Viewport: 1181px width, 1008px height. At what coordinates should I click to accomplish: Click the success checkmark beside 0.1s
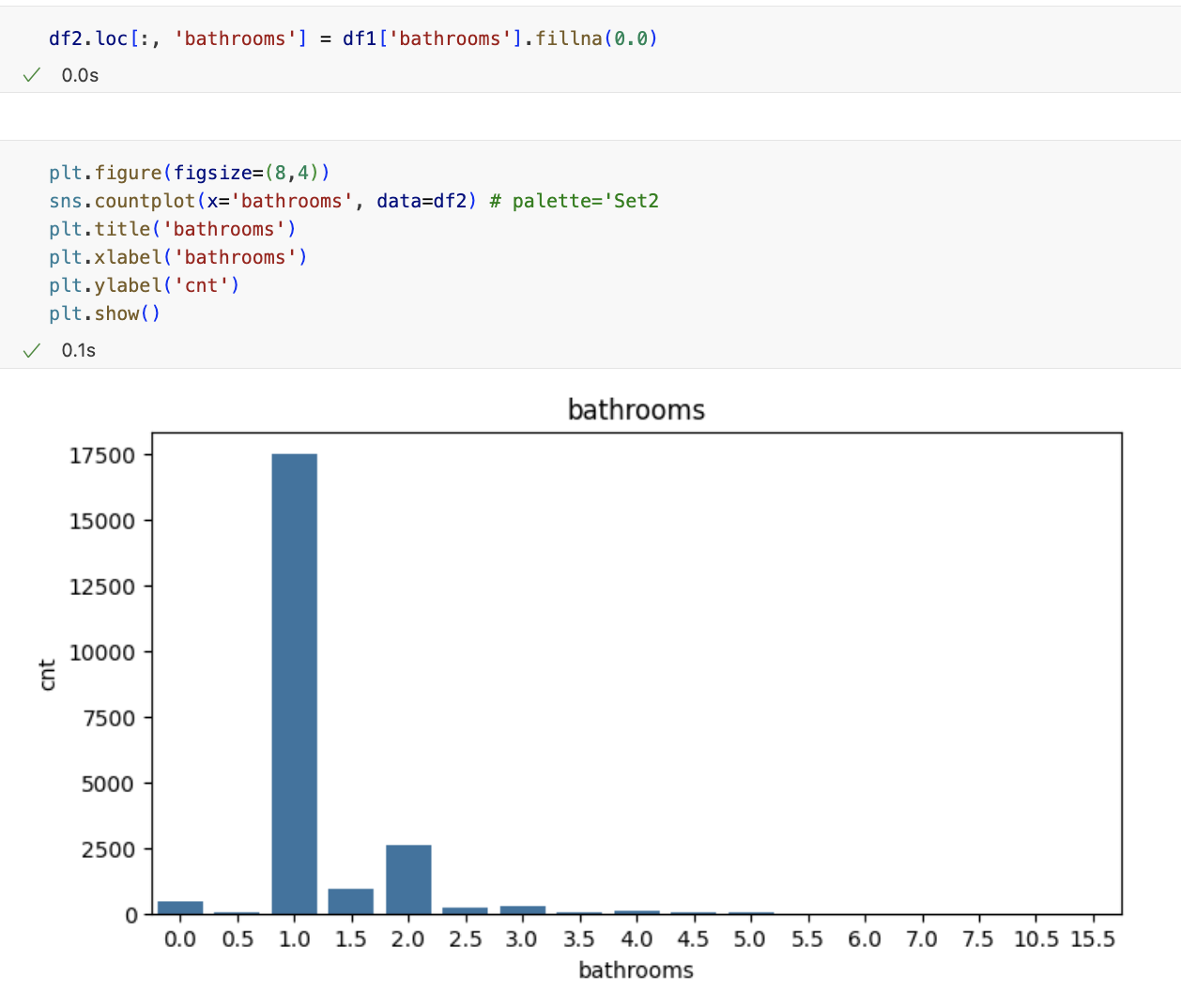point(32,350)
